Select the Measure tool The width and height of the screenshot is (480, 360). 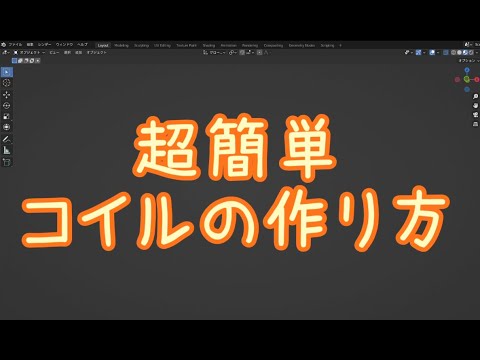click(7, 150)
